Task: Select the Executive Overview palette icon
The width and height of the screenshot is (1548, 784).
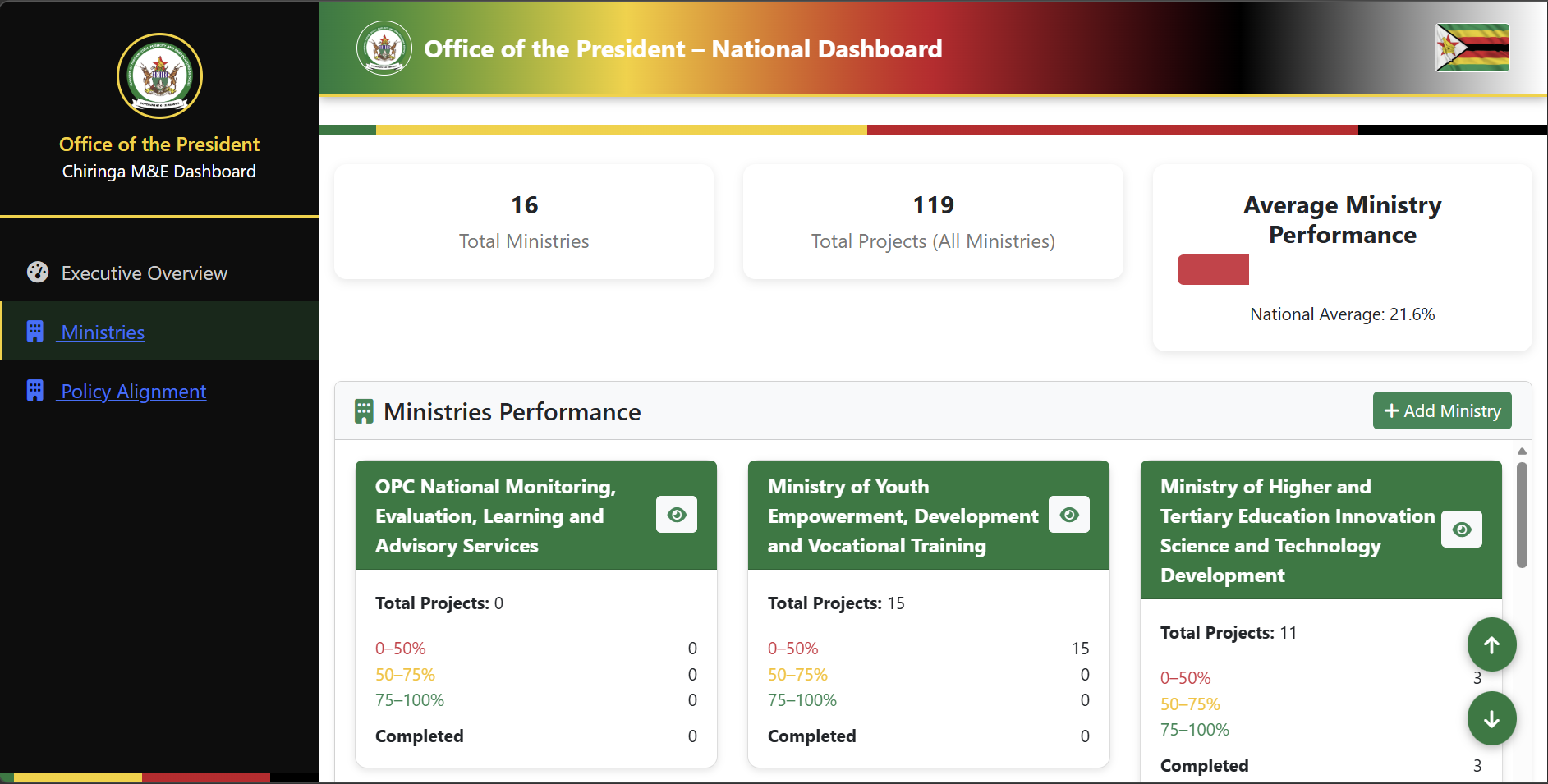Action: click(37, 272)
